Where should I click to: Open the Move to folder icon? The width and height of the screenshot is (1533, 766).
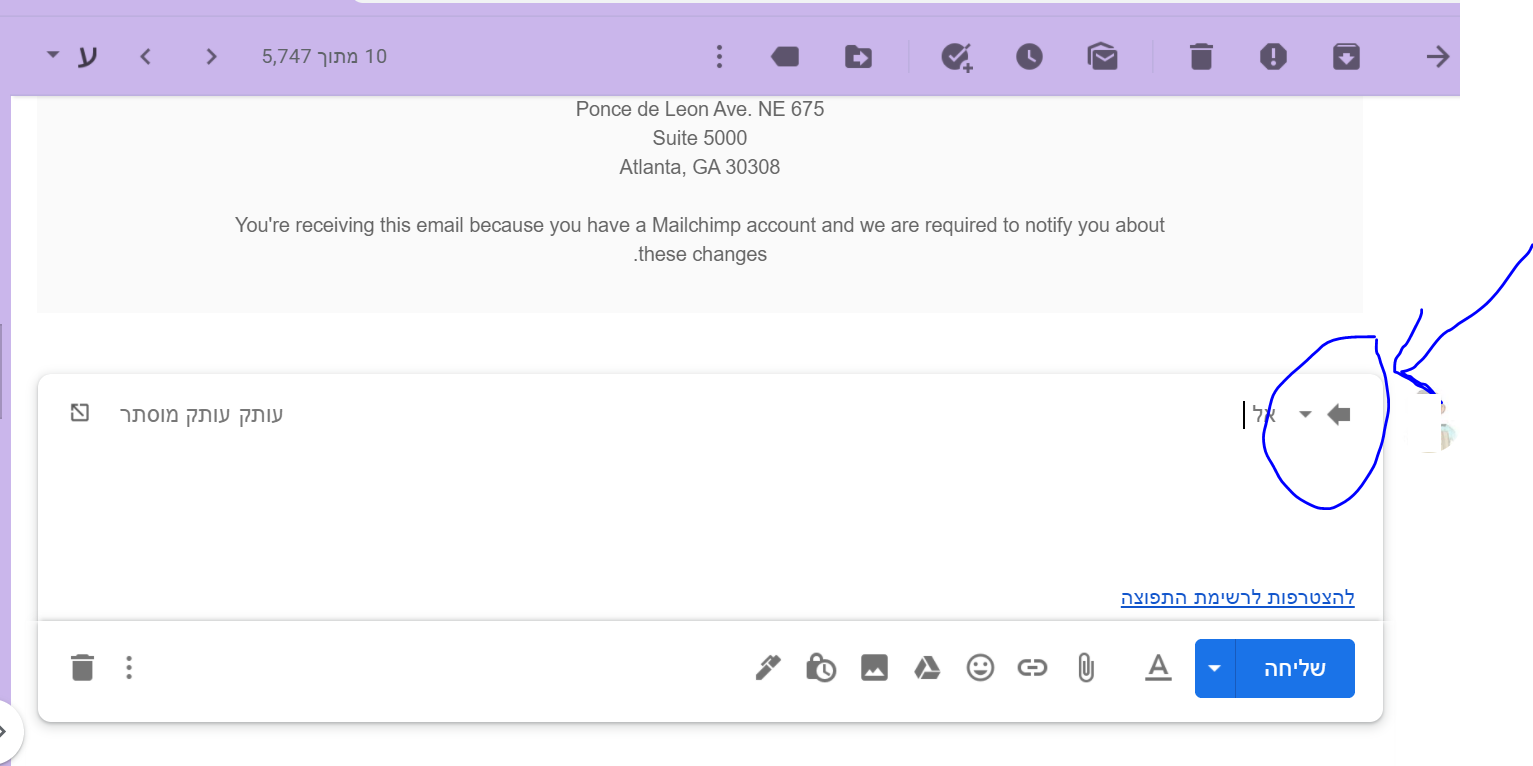coord(858,57)
